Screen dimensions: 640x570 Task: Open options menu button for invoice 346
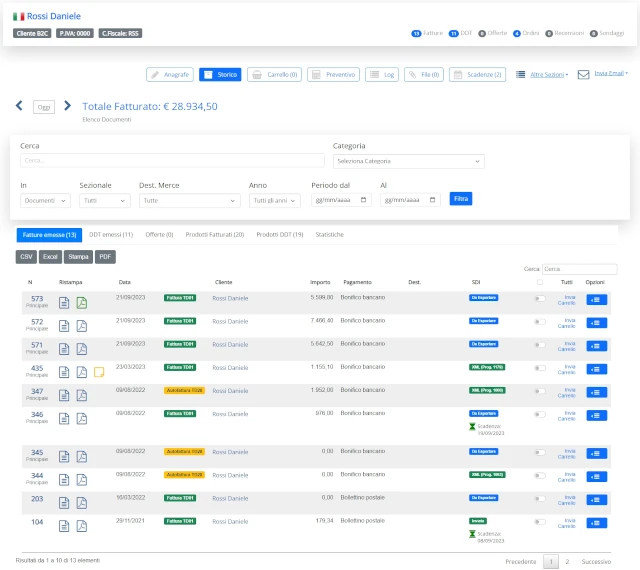[x=596, y=416]
